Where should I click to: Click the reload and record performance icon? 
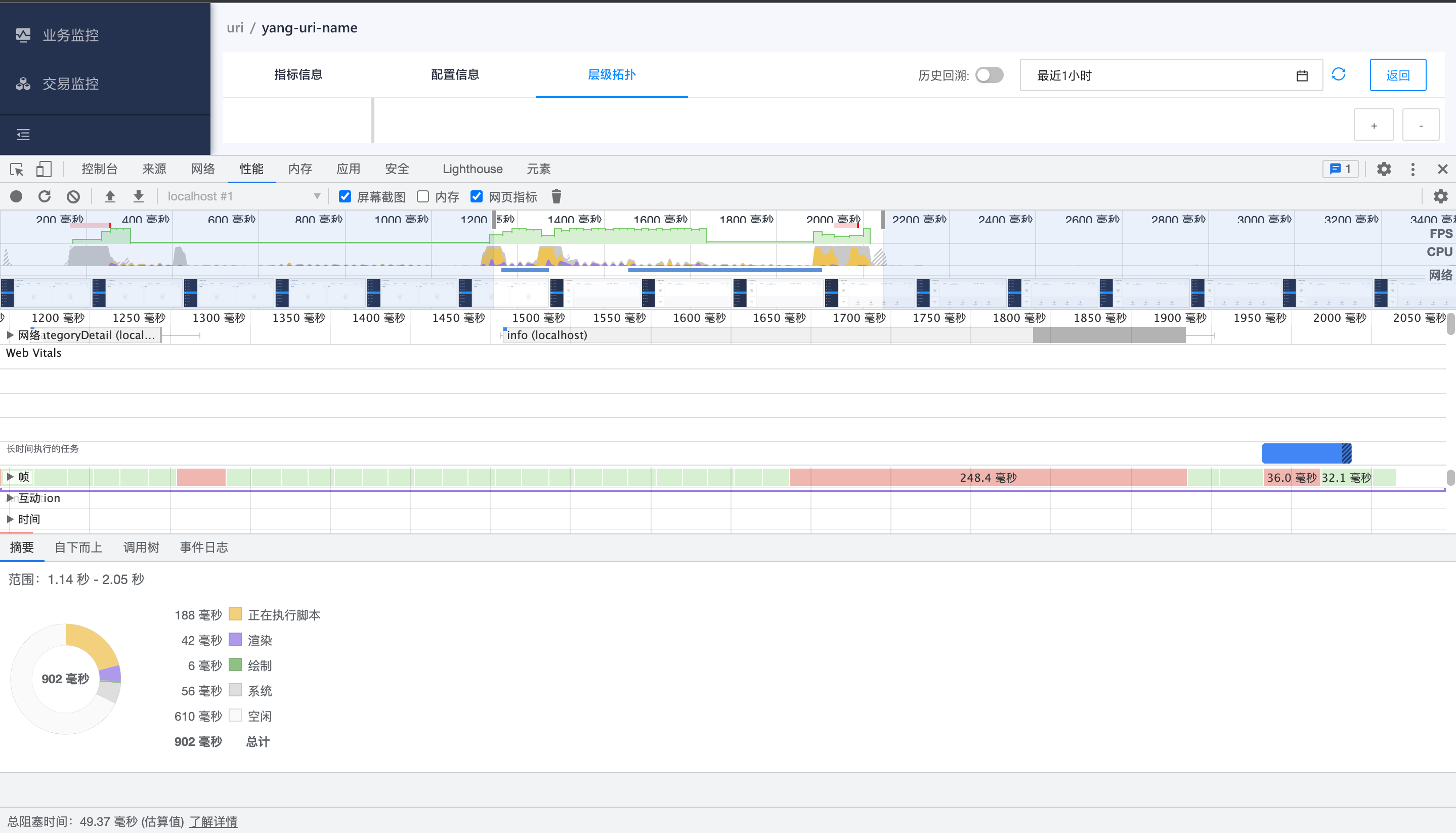(x=45, y=197)
